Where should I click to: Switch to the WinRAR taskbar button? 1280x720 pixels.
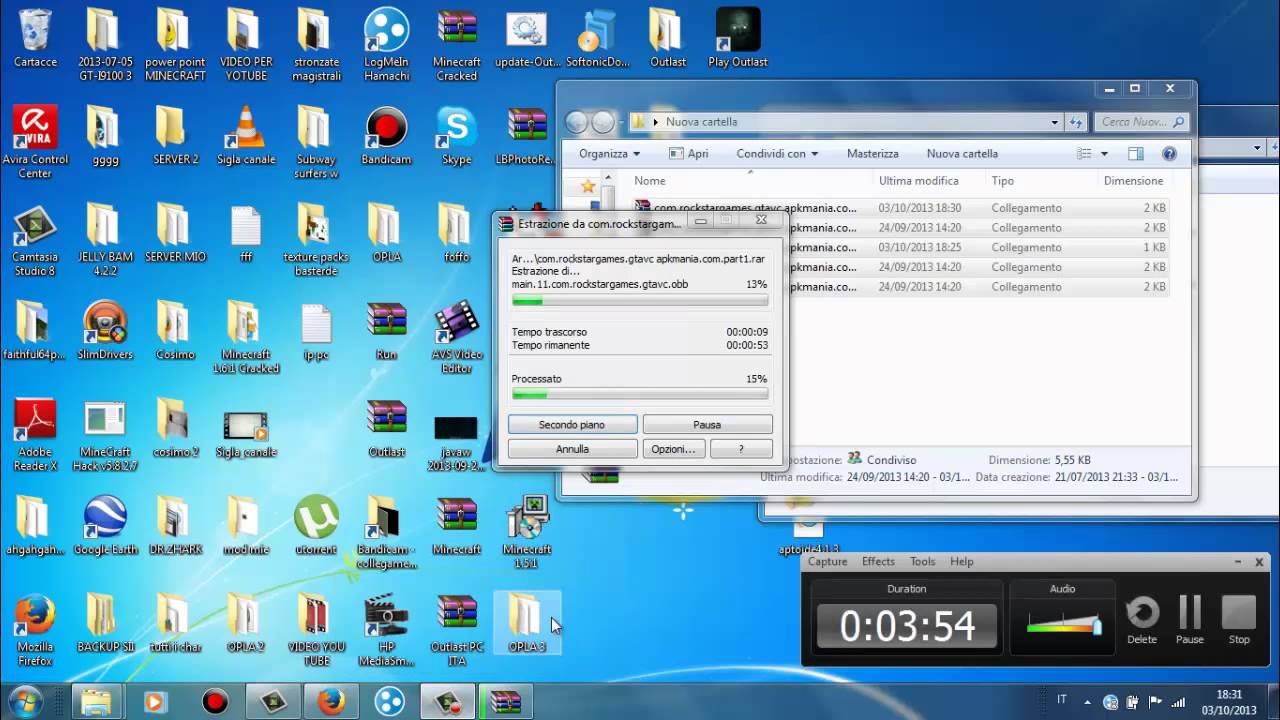pos(505,702)
